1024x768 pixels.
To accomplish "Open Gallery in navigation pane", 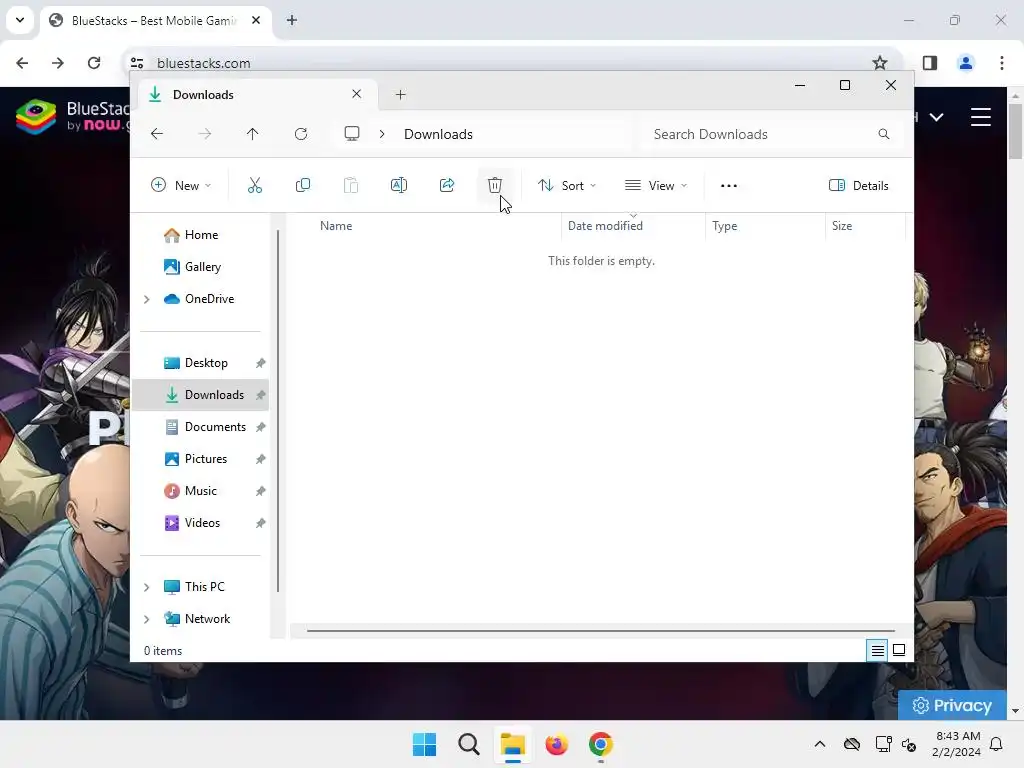I will 201,267.
